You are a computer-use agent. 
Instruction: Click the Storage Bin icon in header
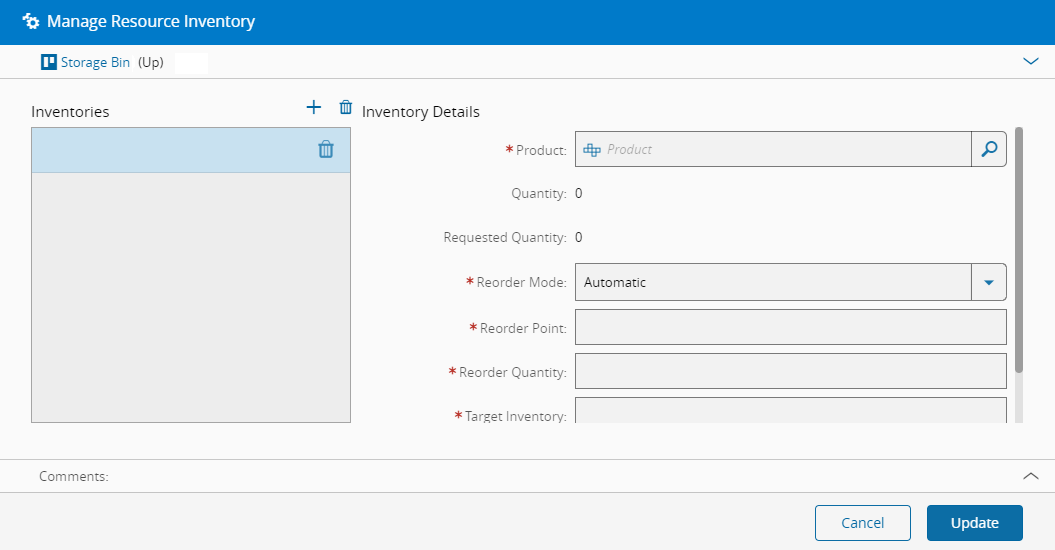click(x=48, y=62)
